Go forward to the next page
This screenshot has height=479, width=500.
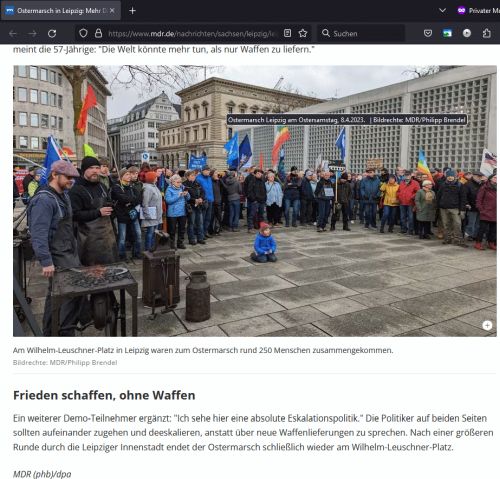32,33
